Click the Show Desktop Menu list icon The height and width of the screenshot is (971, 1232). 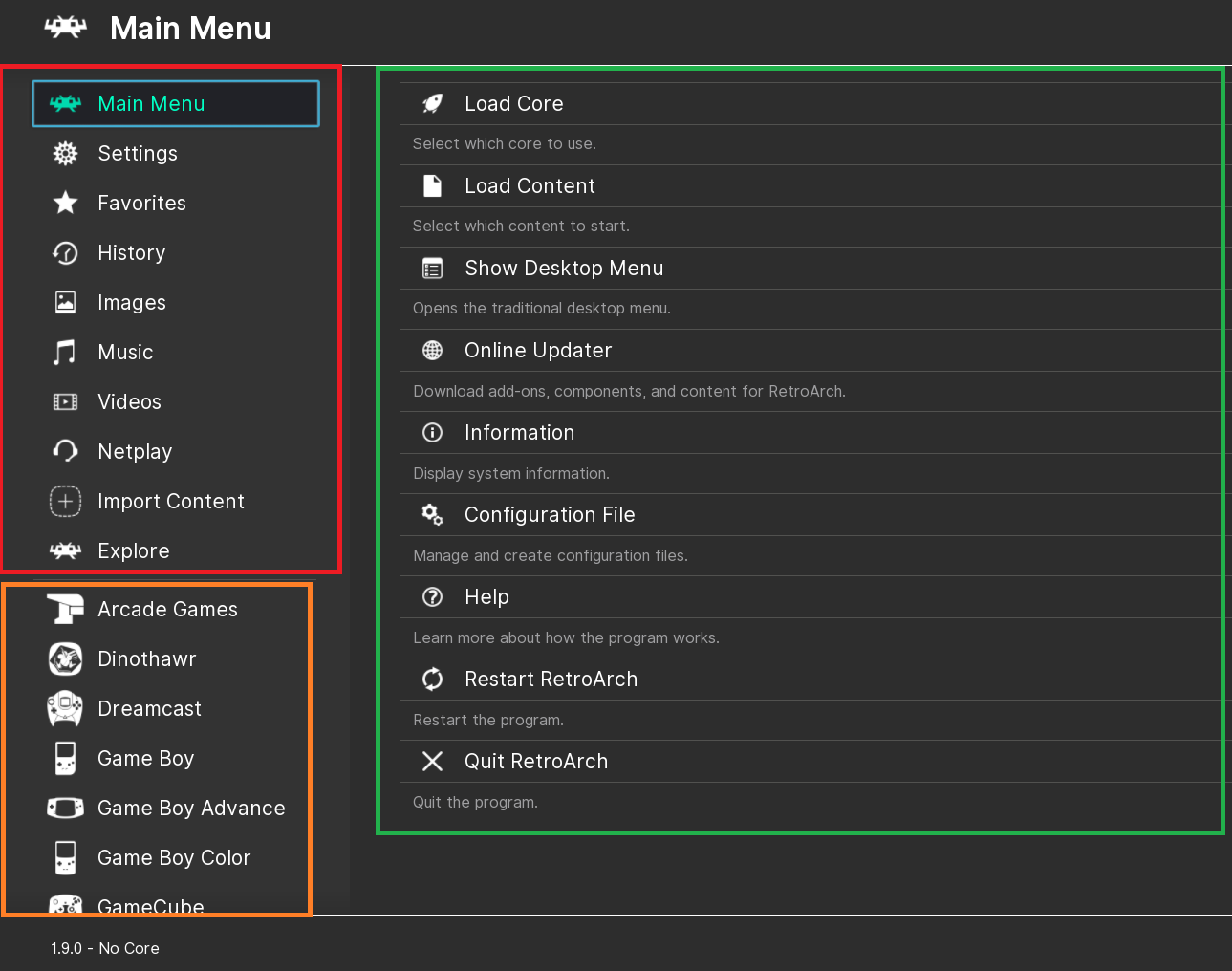tap(433, 269)
